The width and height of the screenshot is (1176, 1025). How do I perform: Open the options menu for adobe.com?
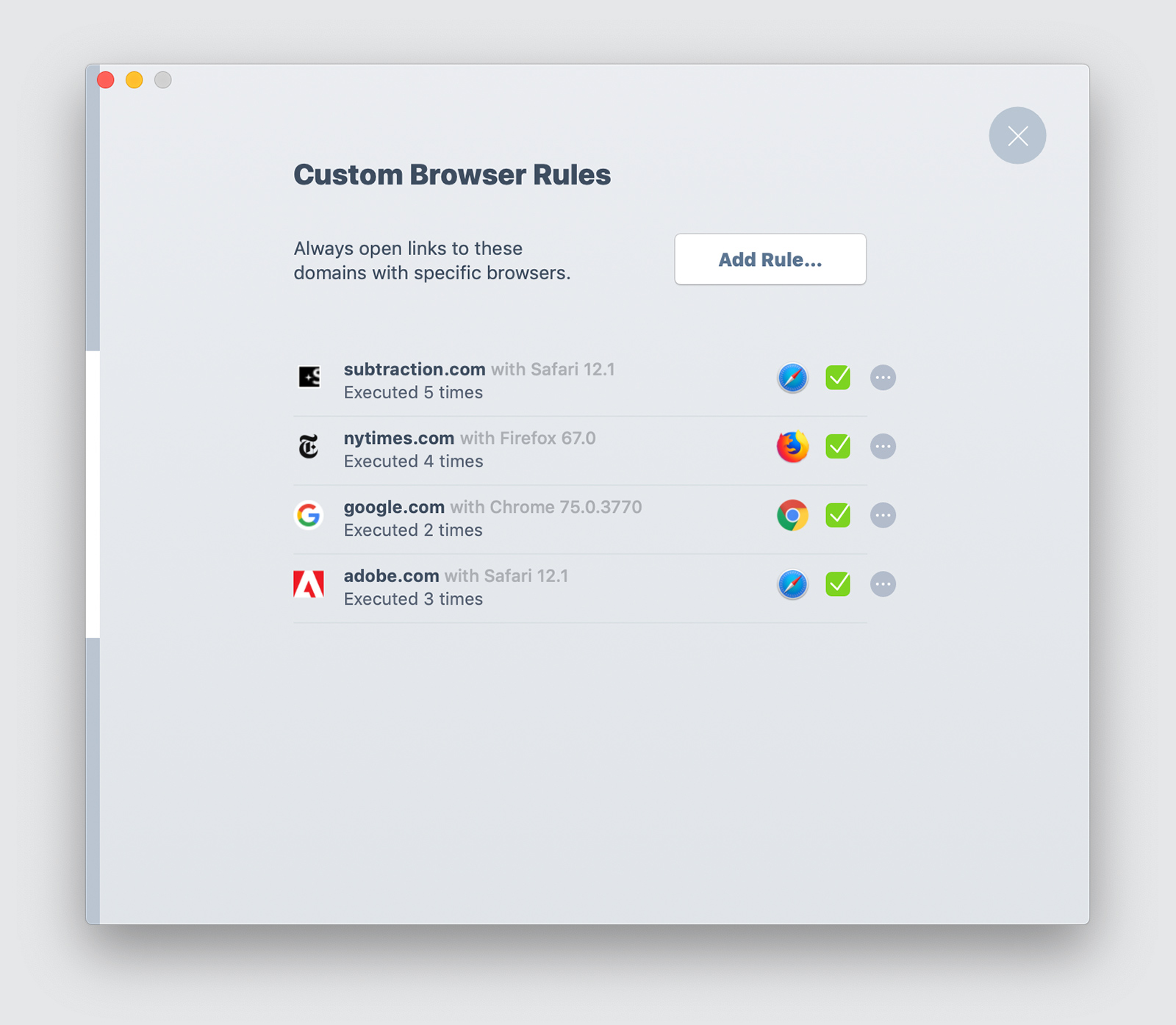coord(883,584)
